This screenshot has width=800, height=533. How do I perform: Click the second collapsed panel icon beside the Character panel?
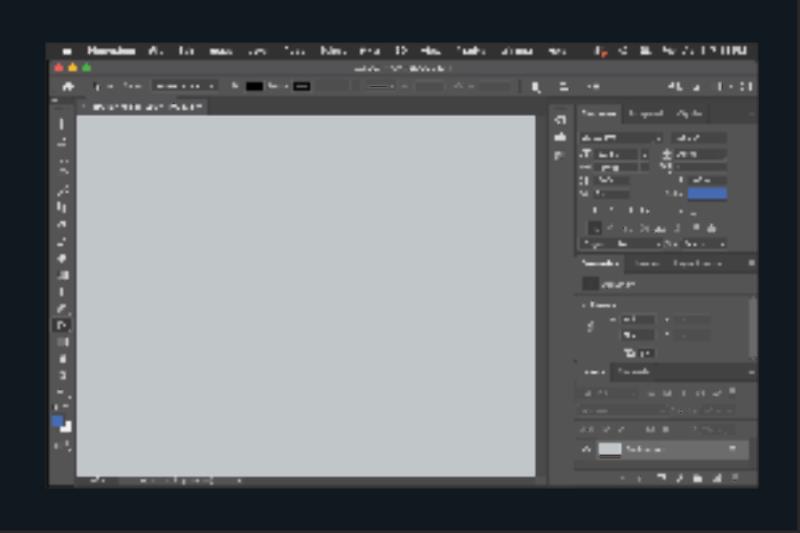point(560,137)
